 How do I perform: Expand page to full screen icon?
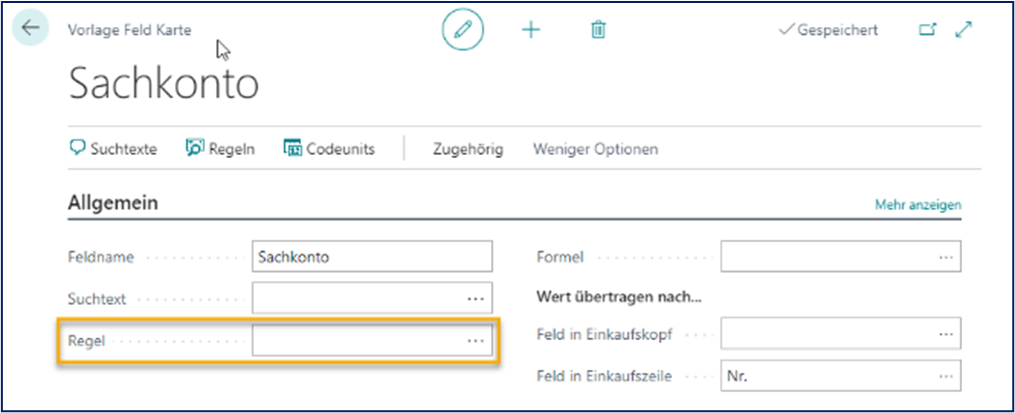pyautogui.click(x=964, y=30)
